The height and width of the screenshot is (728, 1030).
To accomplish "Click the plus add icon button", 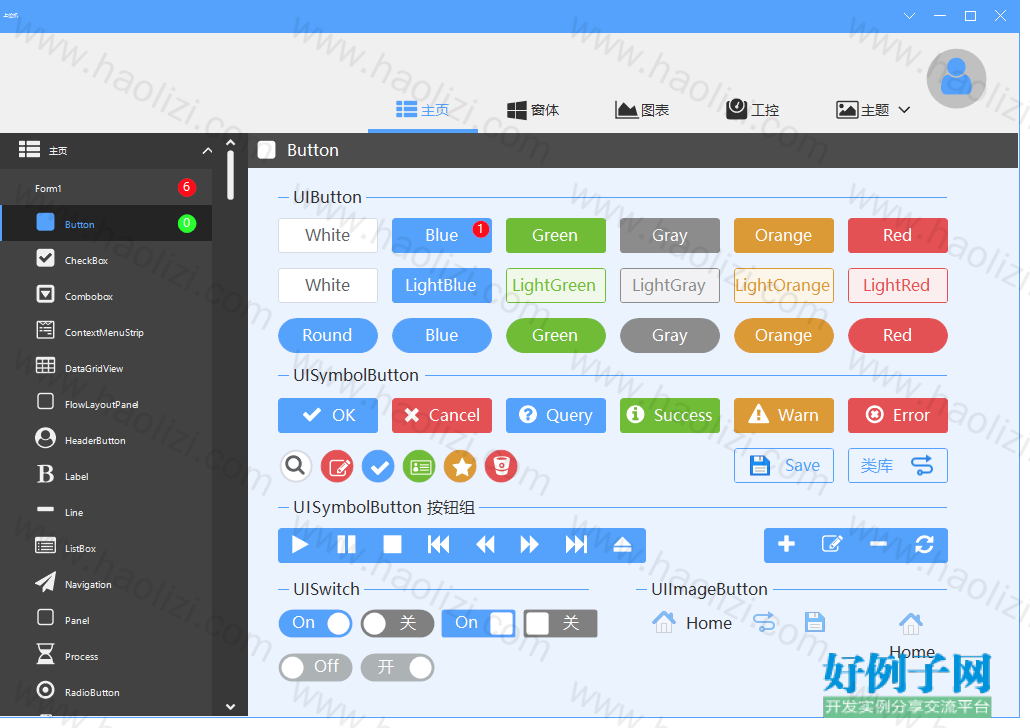I will pyautogui.click(x=786, y=545).
